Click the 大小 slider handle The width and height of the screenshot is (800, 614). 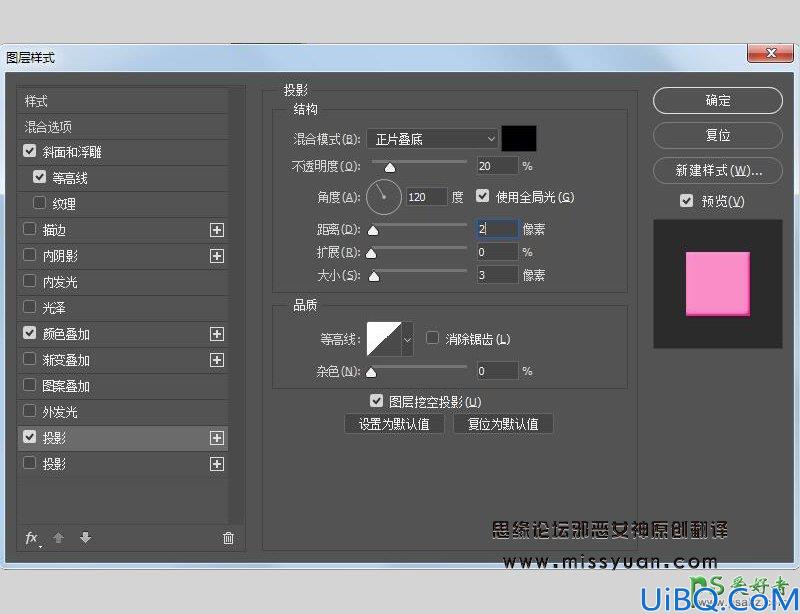click(374, 276)
